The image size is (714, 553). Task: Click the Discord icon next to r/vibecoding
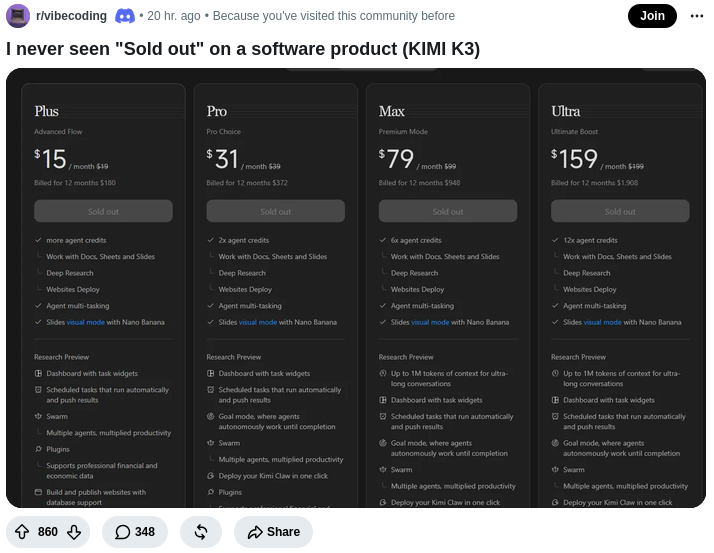125,16
